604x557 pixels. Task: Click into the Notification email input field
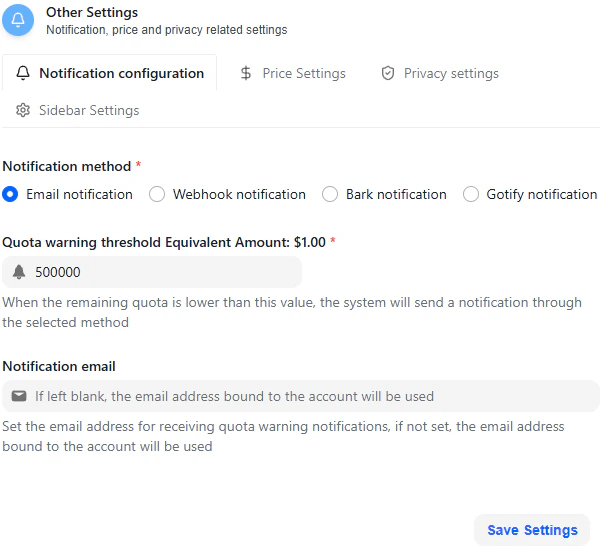[301, 396]
